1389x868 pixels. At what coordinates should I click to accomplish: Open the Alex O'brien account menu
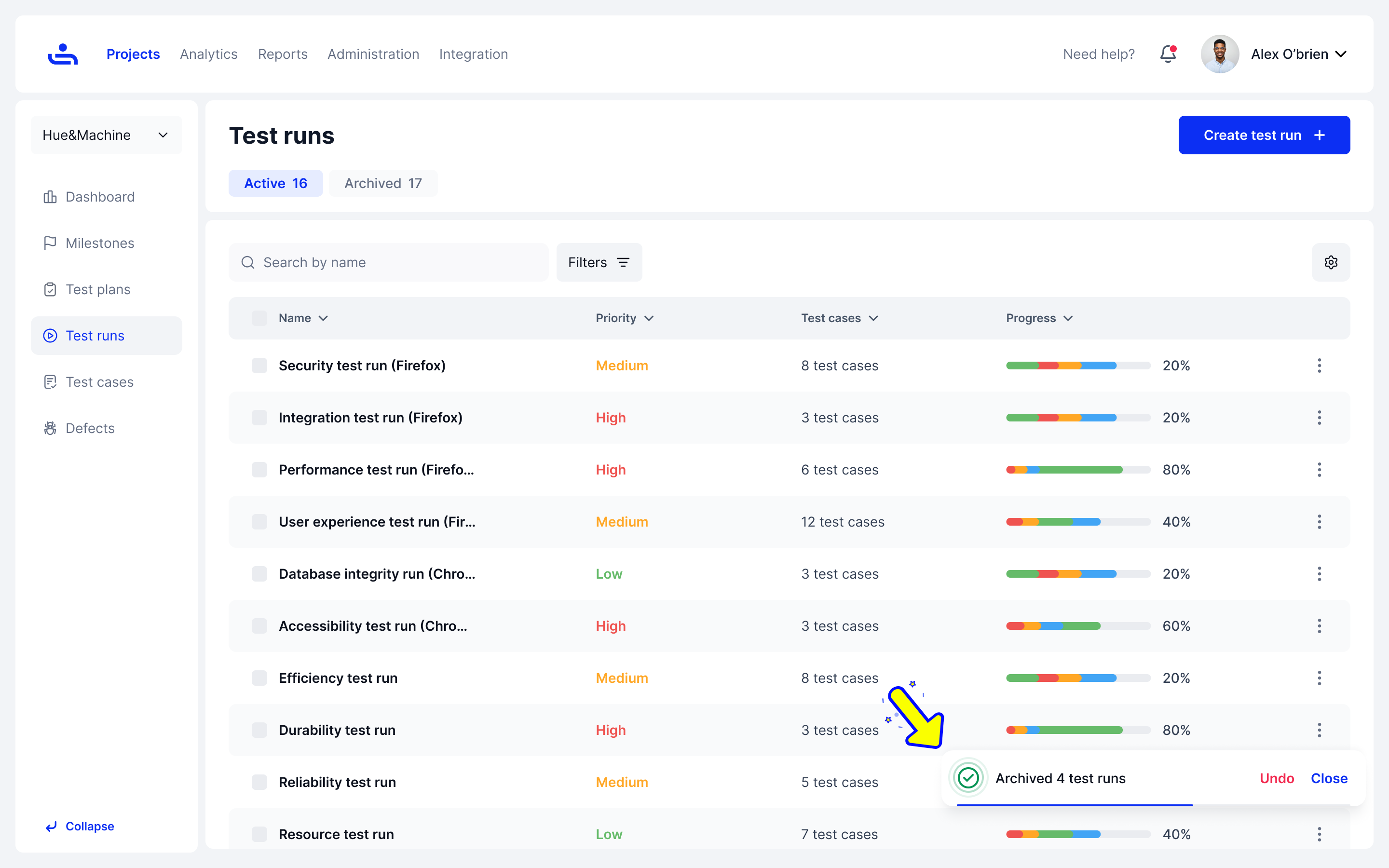pyautogui.click(x=1298, y=54)
